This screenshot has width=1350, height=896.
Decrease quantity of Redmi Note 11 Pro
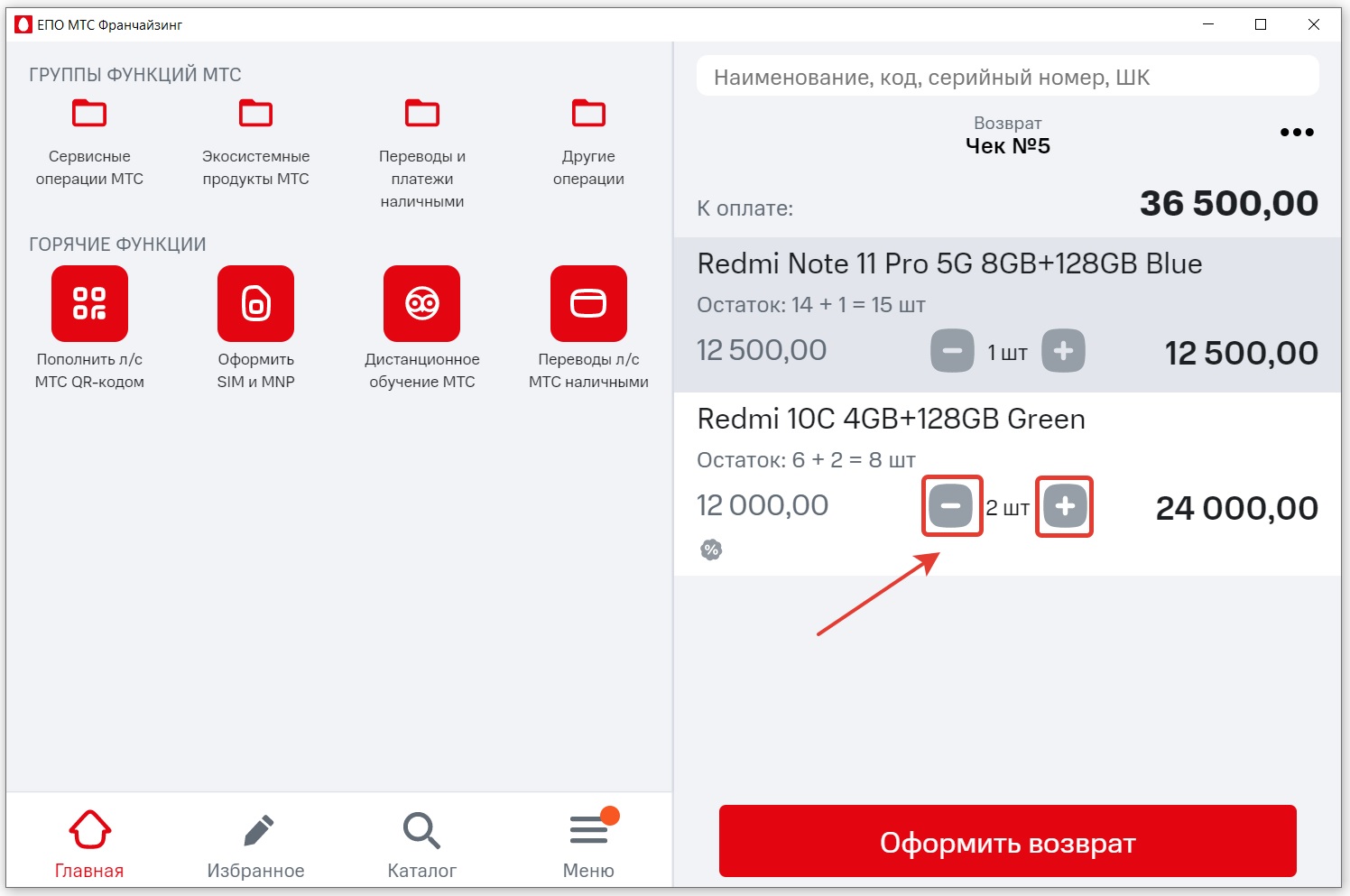(x=952, y=351)
